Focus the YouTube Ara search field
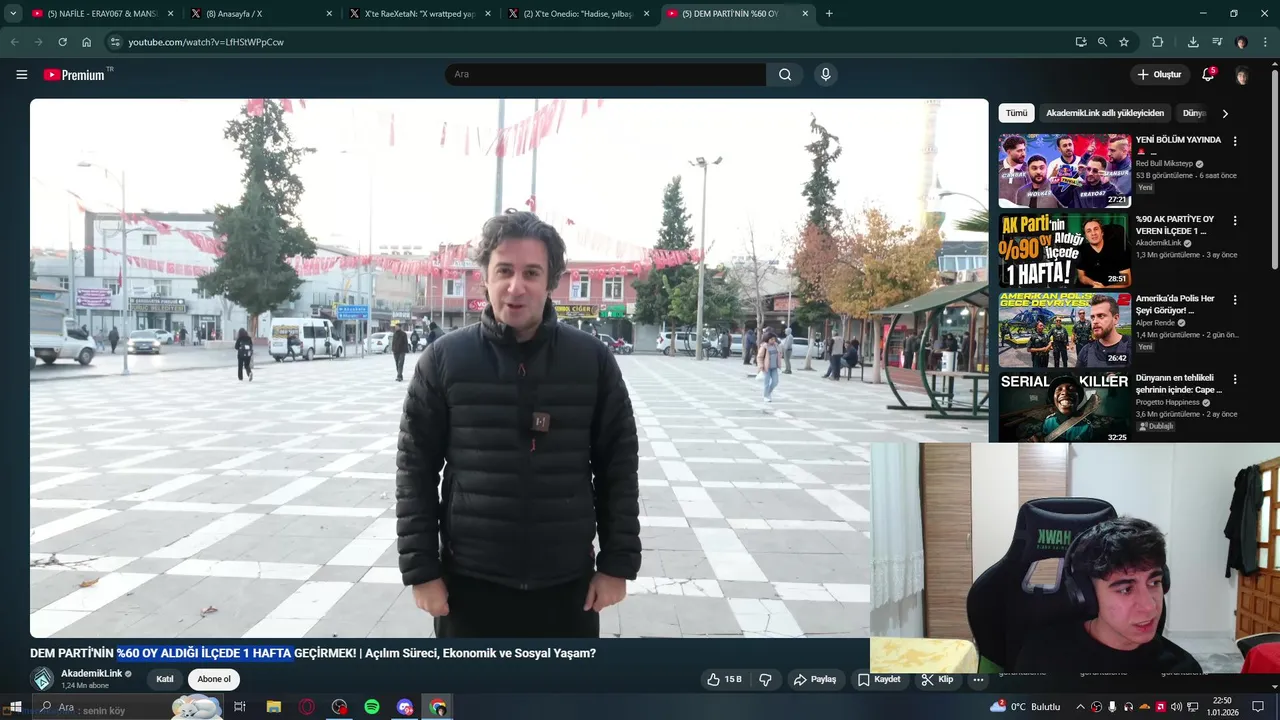This screenshot has width=1280, height=720. click(606, 75)
